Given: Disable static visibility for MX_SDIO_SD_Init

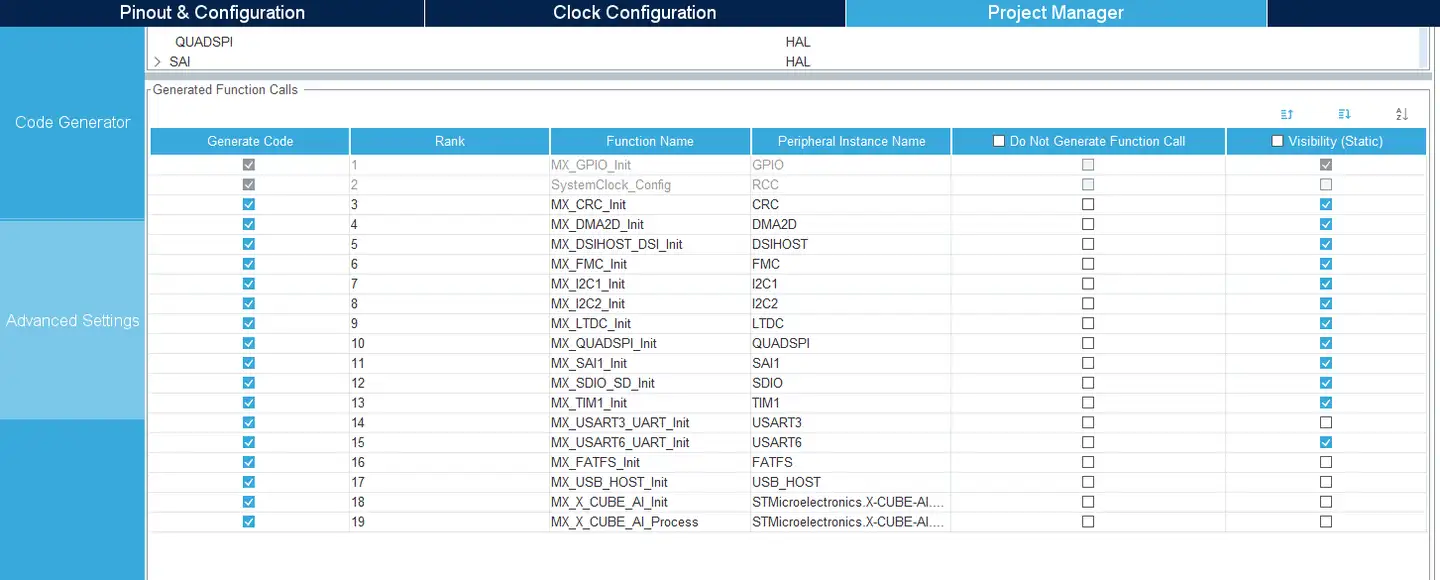Looking at the screenshot, I should 1326,383.
